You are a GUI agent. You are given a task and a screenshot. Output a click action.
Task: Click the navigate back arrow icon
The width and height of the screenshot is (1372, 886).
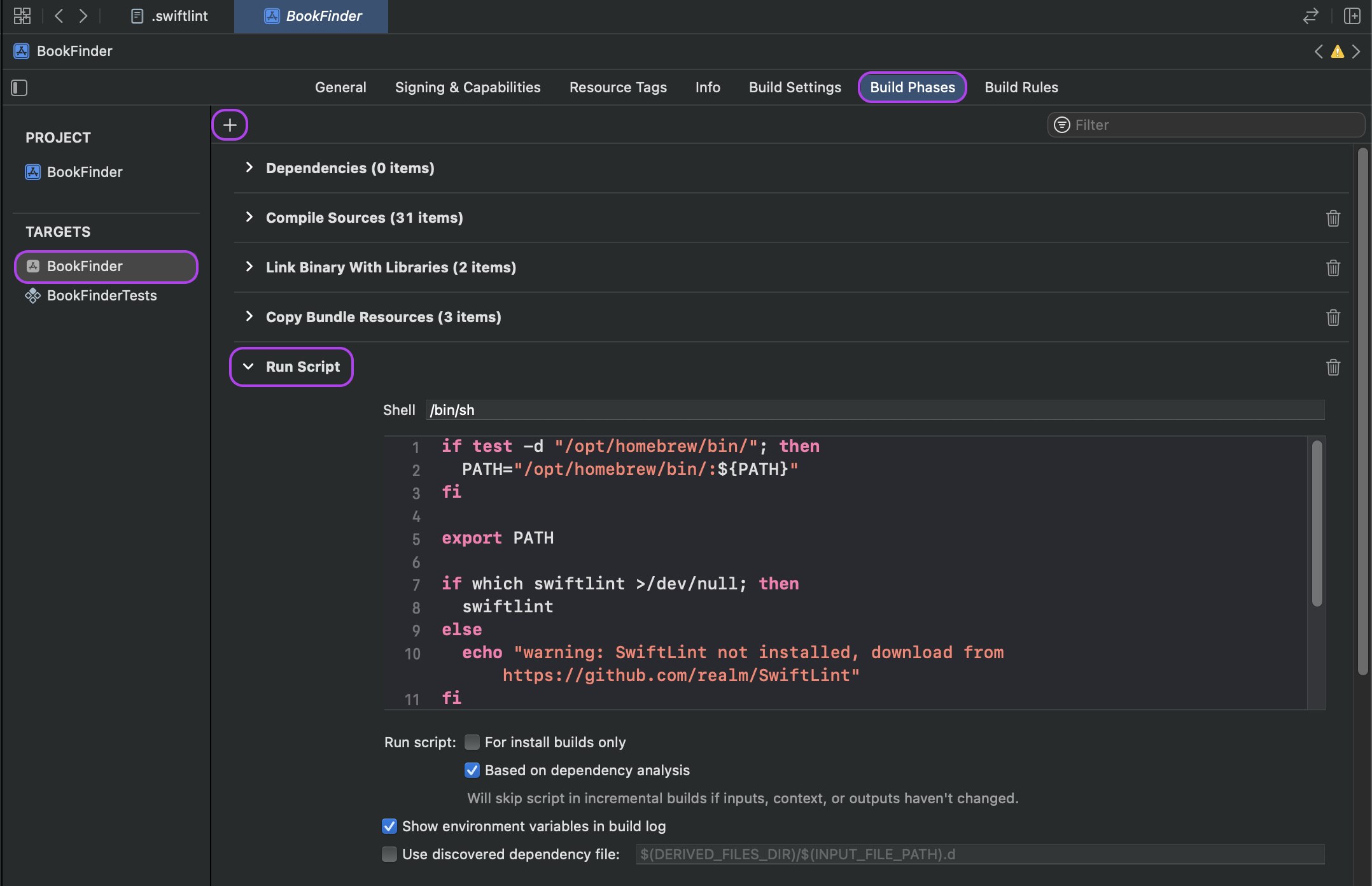(59, 16)
